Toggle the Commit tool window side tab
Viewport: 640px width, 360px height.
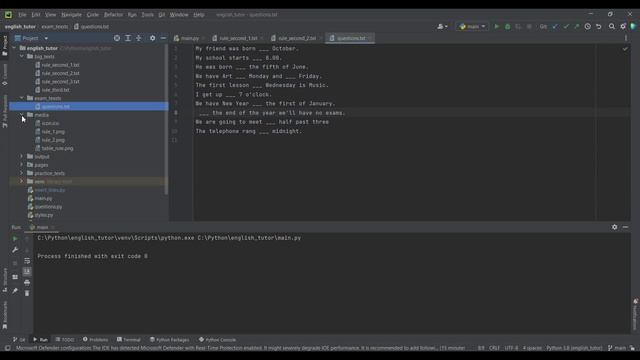pos(5,76)
